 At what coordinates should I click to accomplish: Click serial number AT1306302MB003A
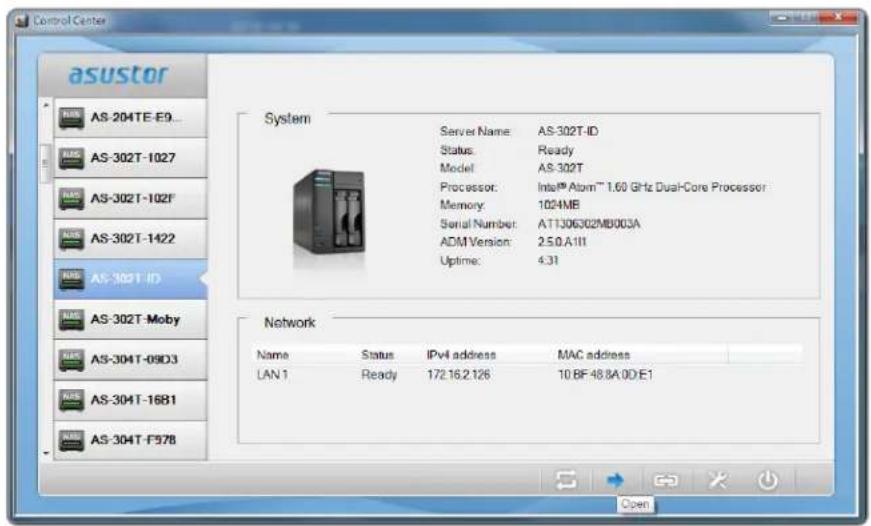(589, 224)
